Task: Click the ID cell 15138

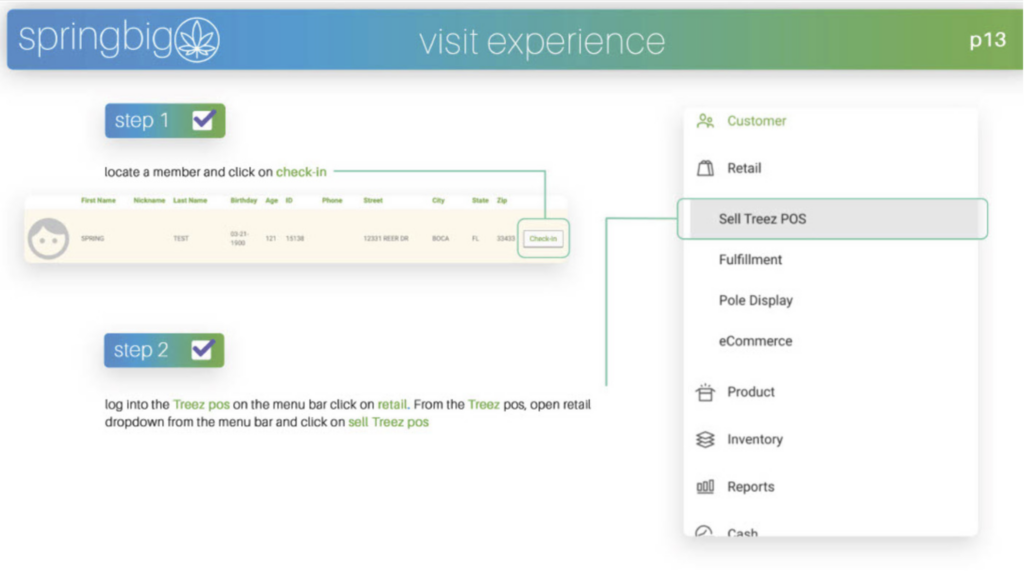Action: [295, 238]
